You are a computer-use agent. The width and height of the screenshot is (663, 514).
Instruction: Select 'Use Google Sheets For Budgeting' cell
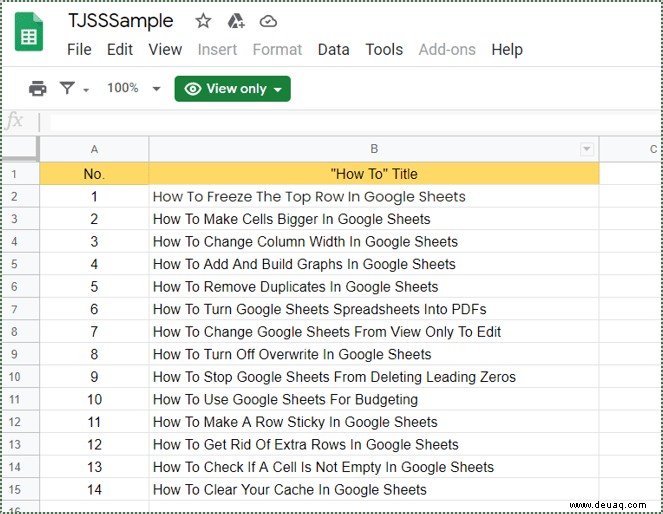(x=374, y=399)
